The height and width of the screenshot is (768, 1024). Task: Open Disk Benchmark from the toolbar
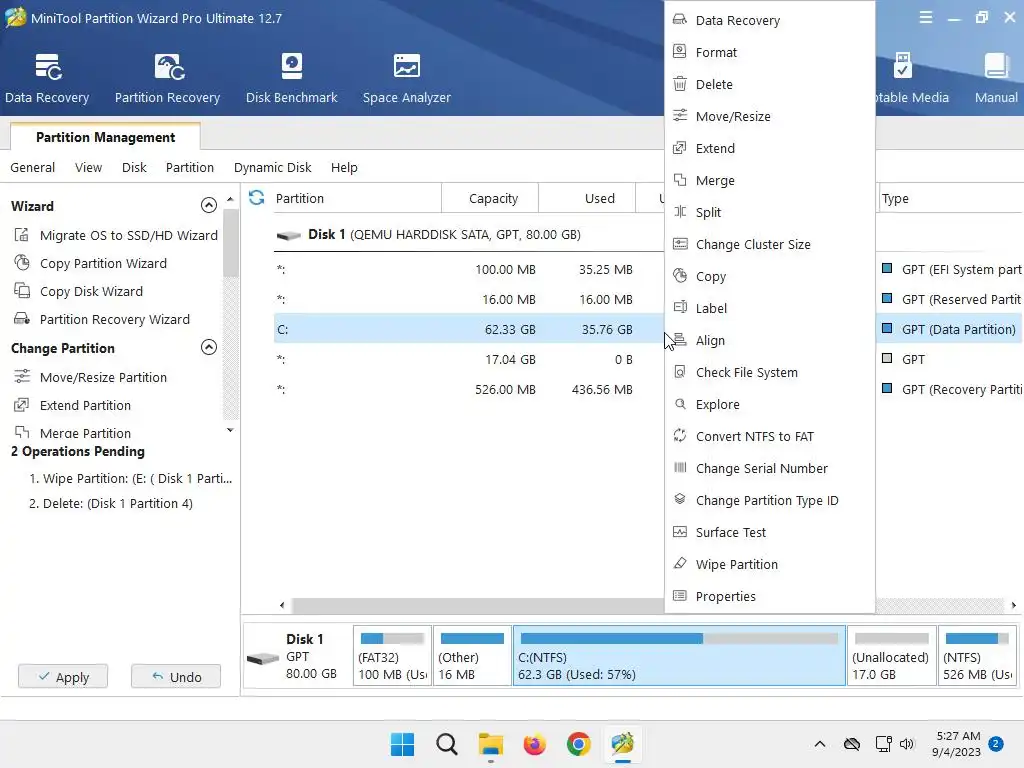pos(291,78)
